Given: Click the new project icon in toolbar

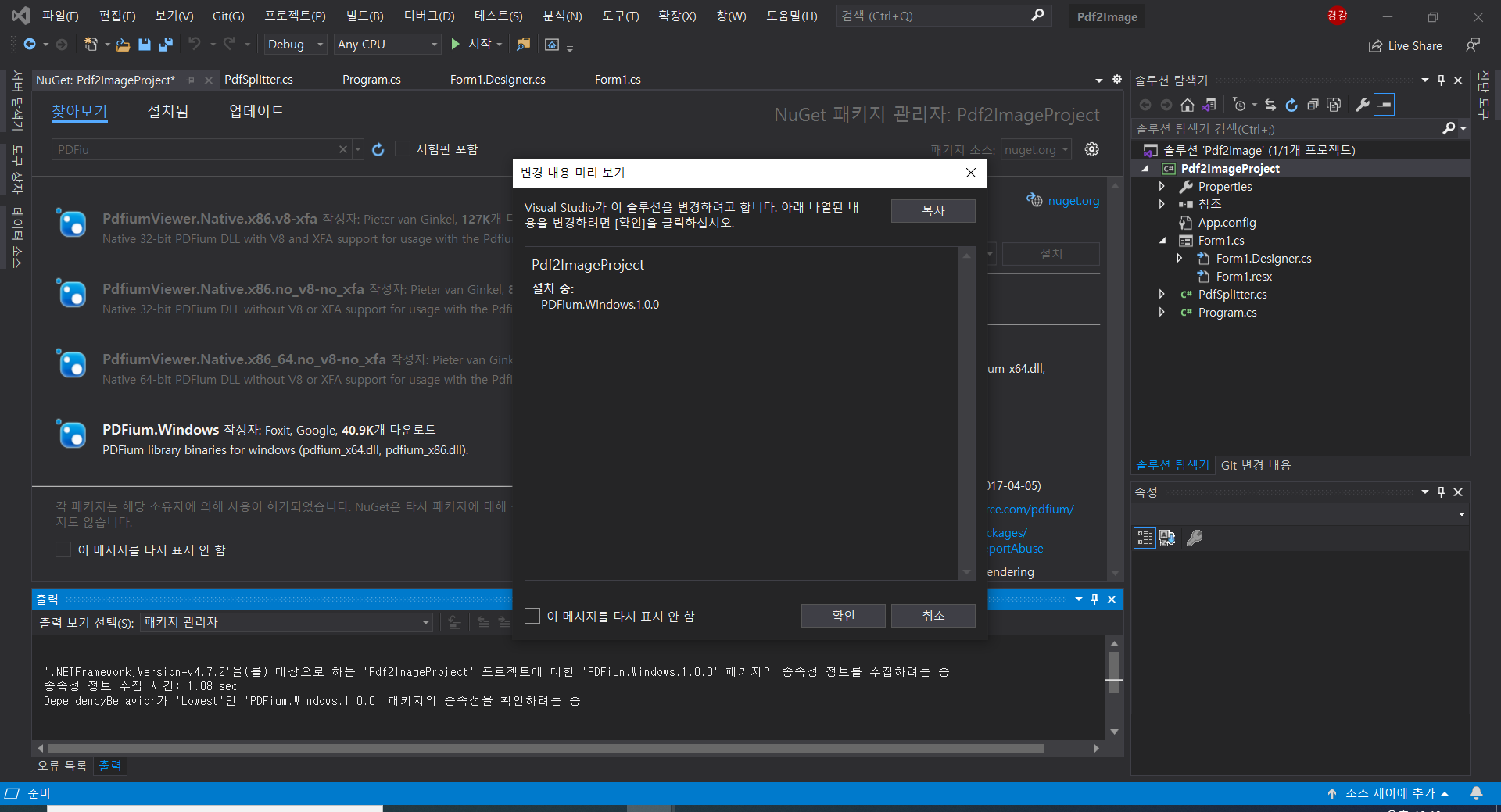Looking at the screenshot, I should (x=91, y=45).
